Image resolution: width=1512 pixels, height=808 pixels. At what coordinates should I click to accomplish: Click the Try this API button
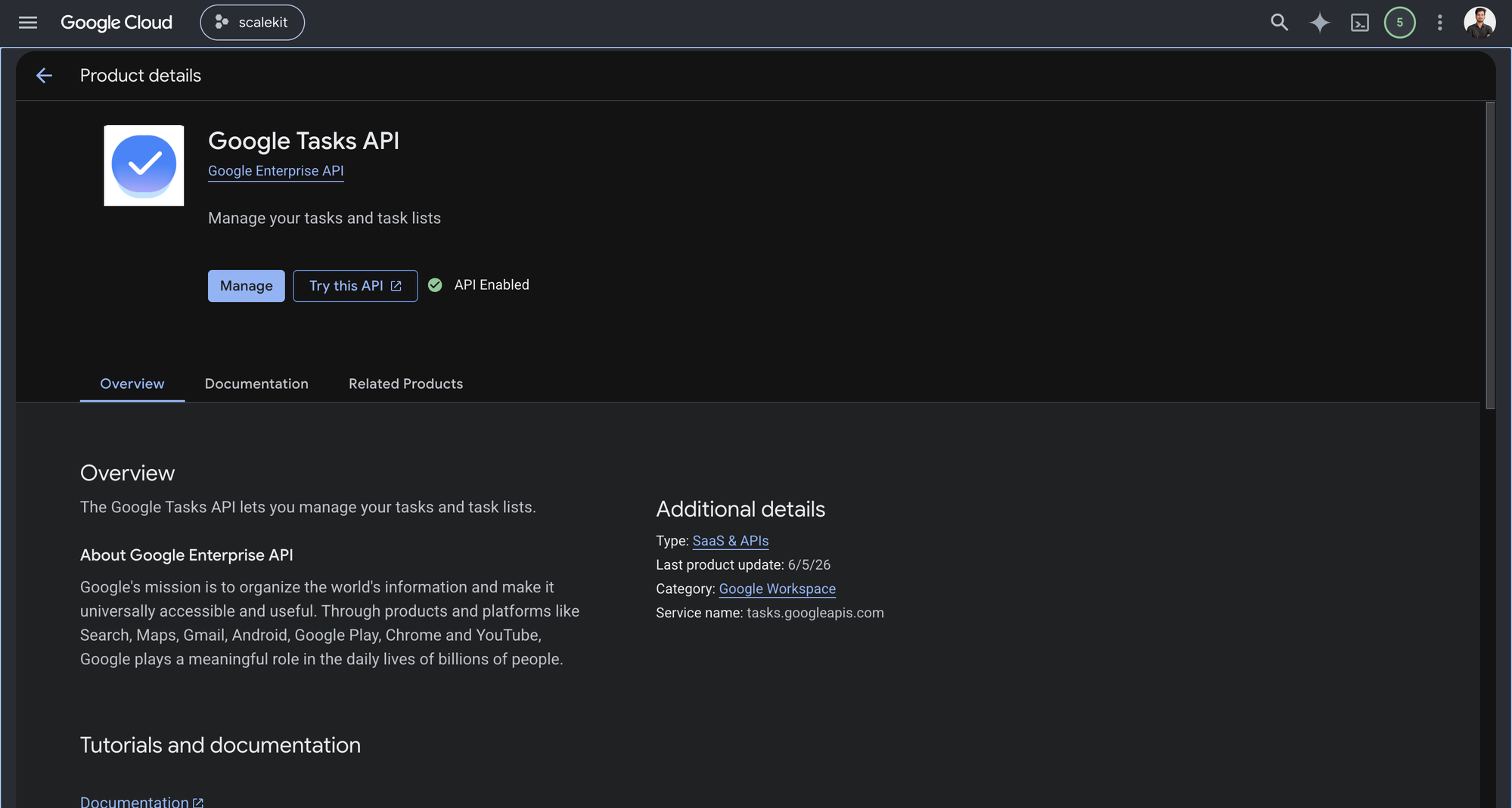coord(355,286)
